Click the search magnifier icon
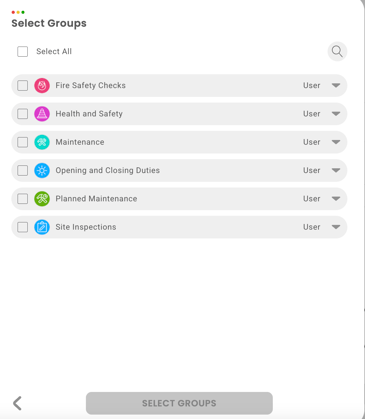 pyautogui.click(x=337, y=51)
